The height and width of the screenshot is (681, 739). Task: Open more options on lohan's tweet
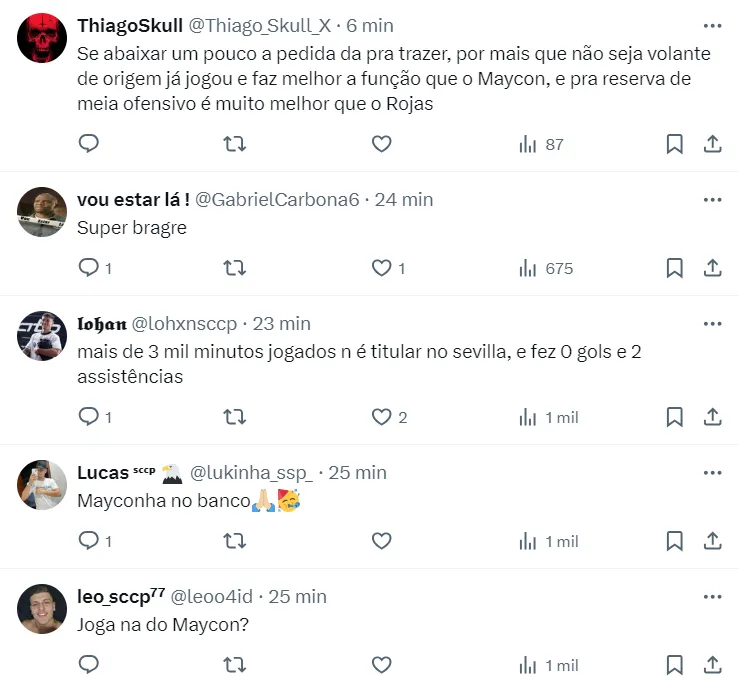tap(712, 324)
